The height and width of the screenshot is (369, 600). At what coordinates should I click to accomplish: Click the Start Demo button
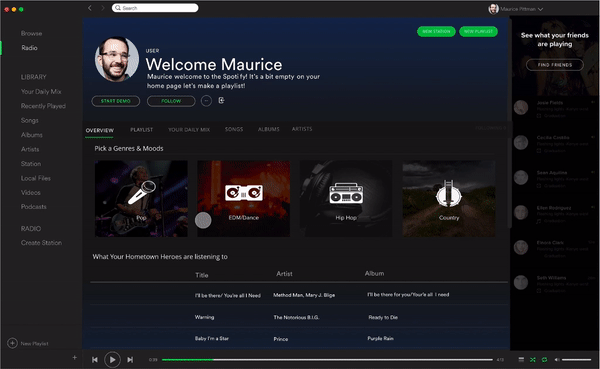tap(116, 101)
